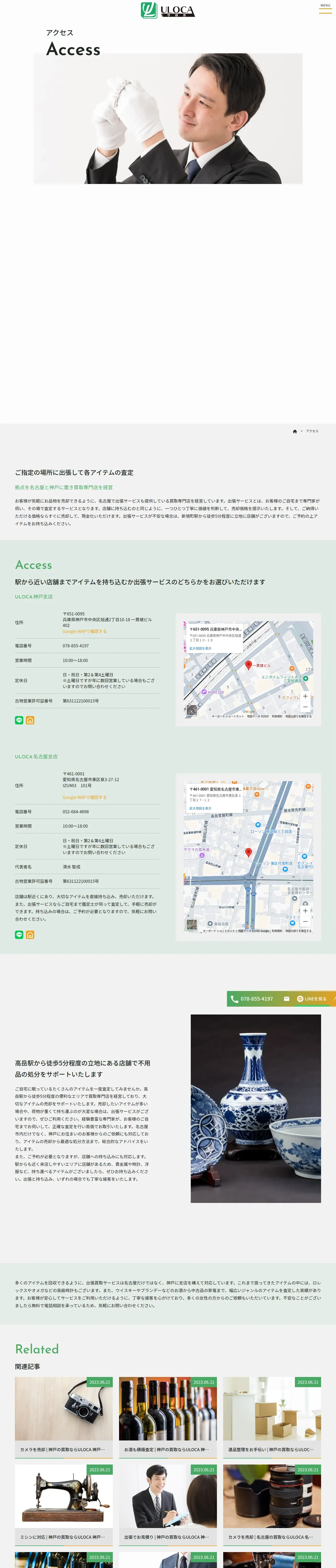Call 078-855-4197 from the floating bar
Screen dimensions: 336x1568
(252, 999)
